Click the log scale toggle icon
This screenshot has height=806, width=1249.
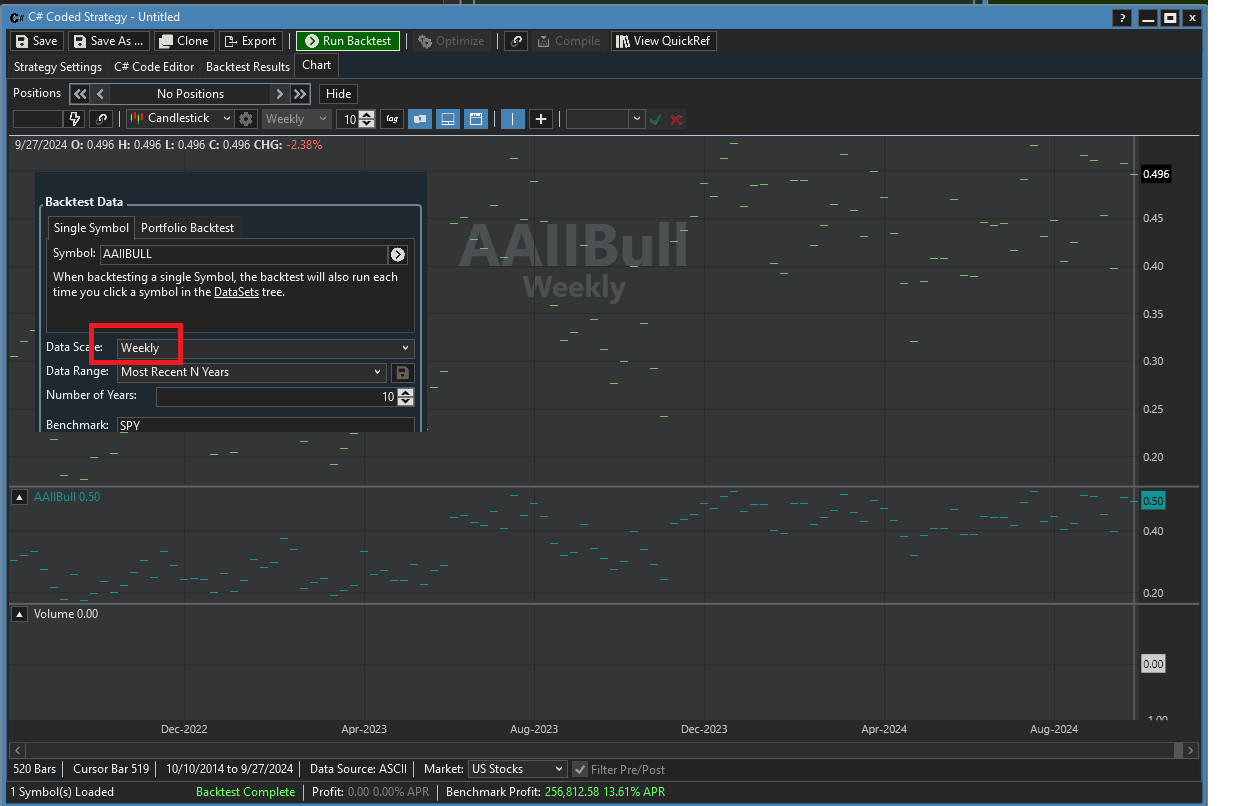click(392, 119)
